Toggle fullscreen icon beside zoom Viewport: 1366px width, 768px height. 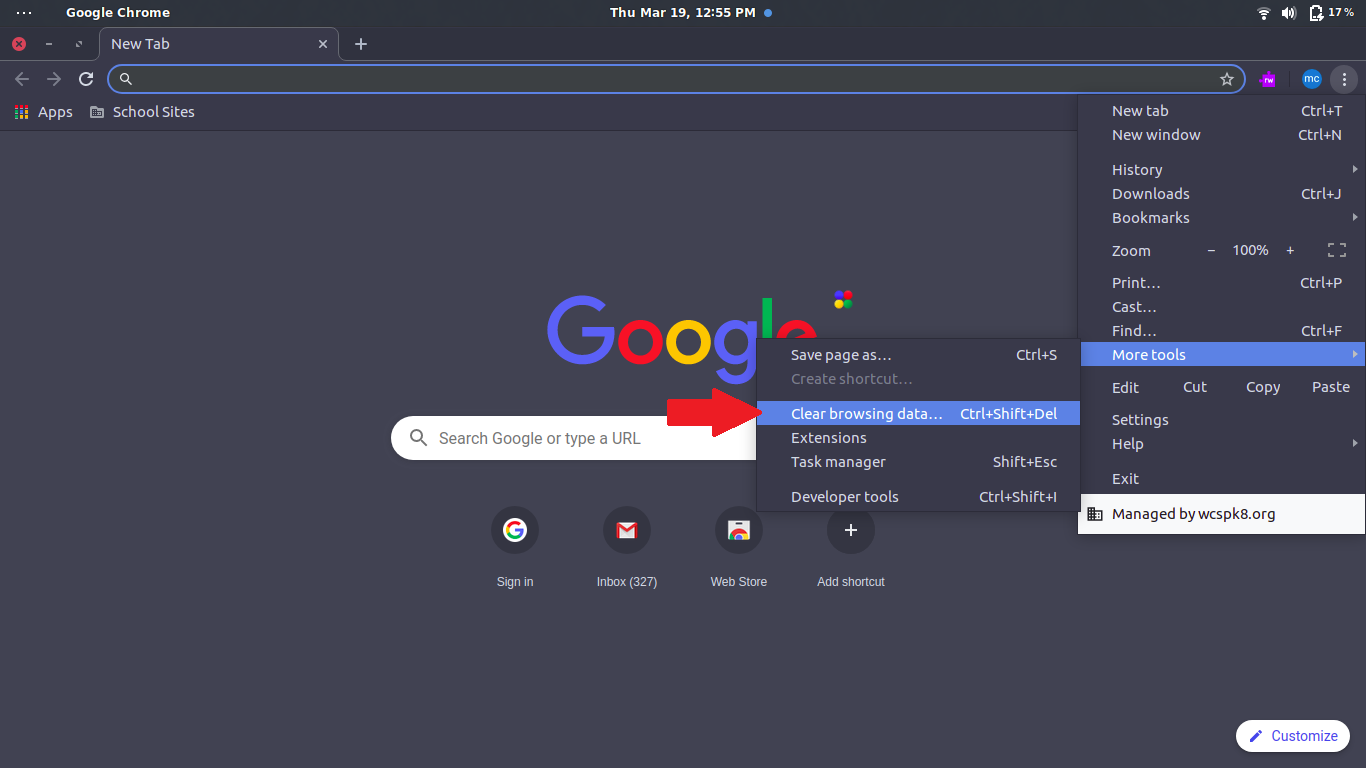coord(1337,251)
